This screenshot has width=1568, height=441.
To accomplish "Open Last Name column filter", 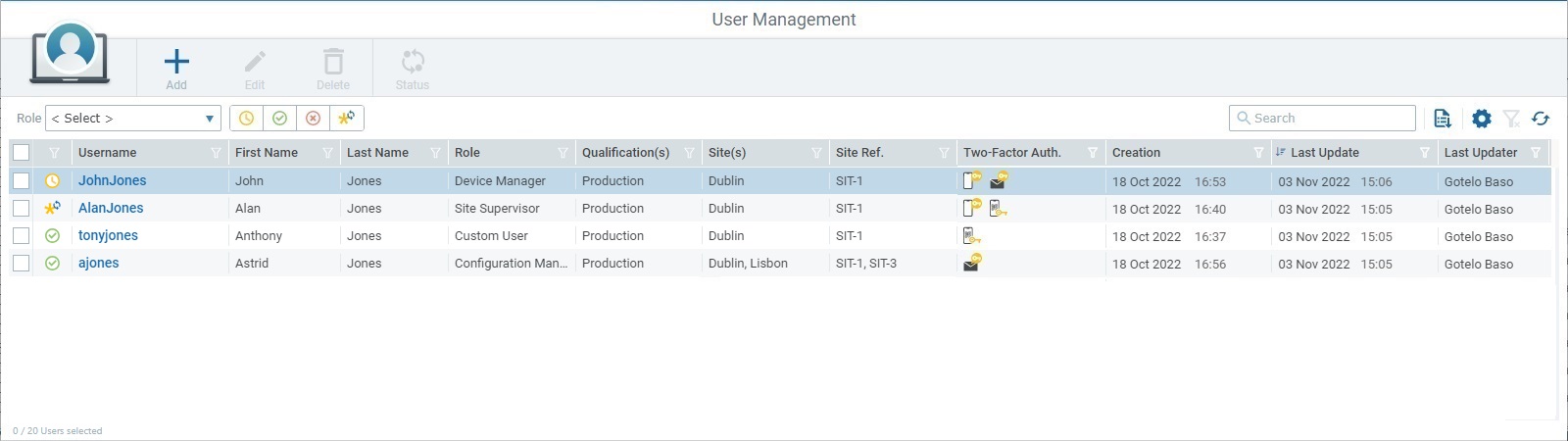I will [x=435, y=153].
